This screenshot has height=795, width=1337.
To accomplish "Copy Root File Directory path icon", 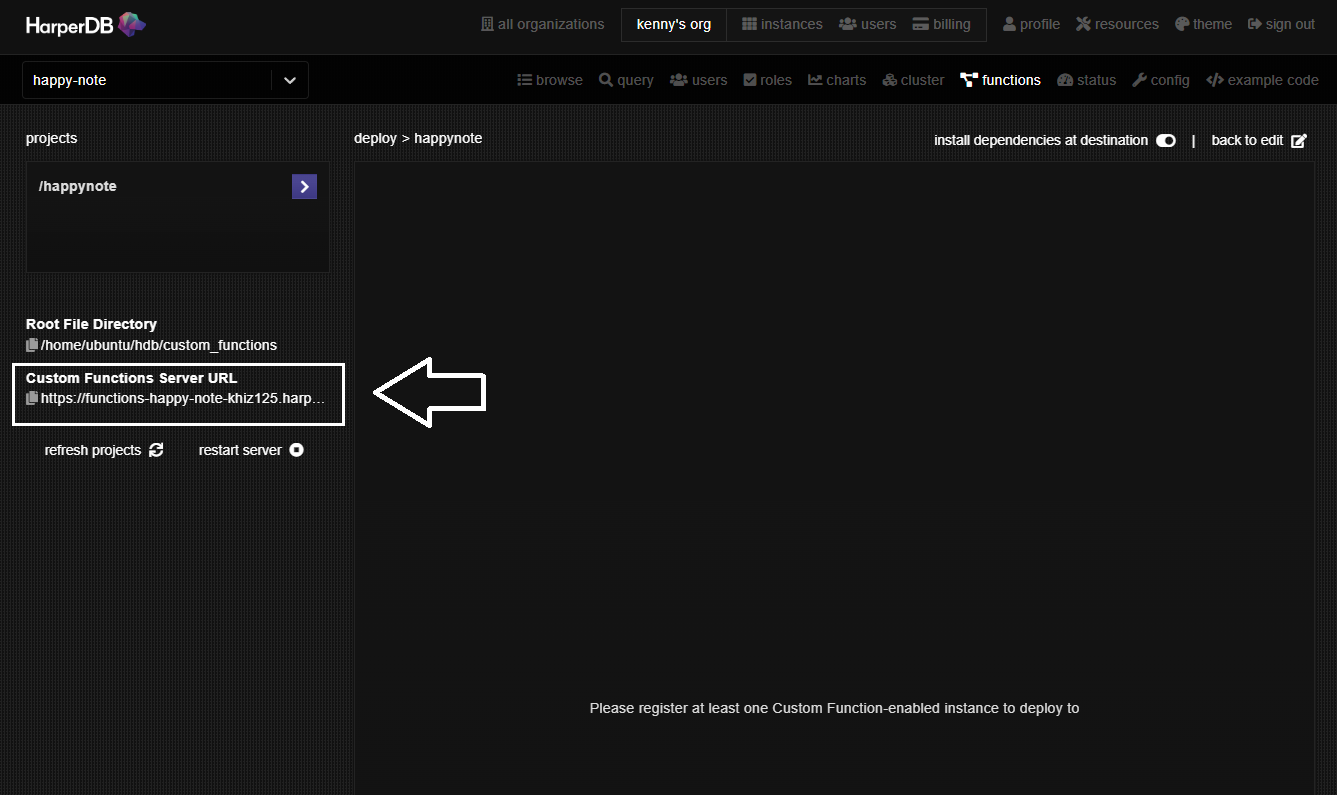I will (32, 345).
